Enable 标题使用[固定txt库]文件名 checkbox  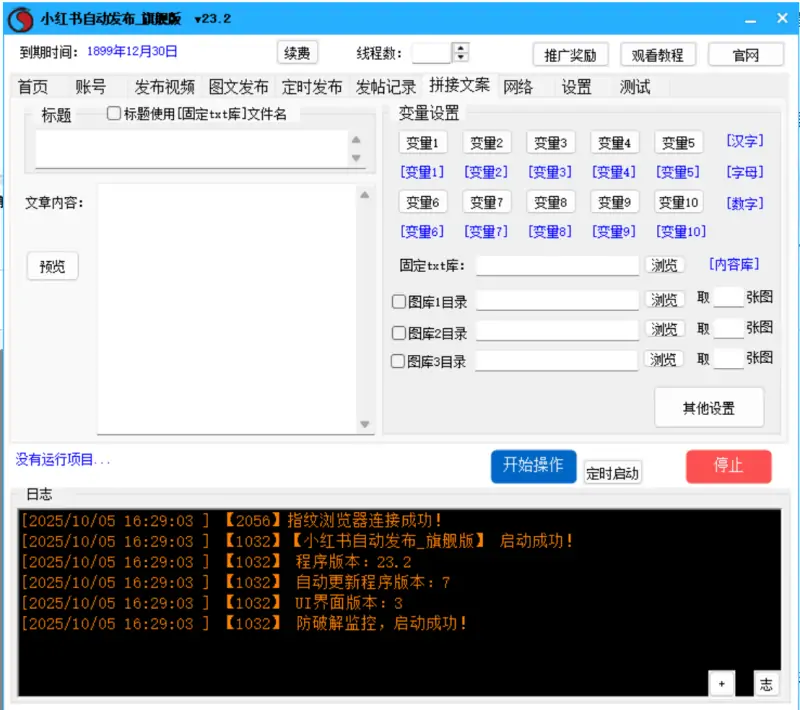114,113
